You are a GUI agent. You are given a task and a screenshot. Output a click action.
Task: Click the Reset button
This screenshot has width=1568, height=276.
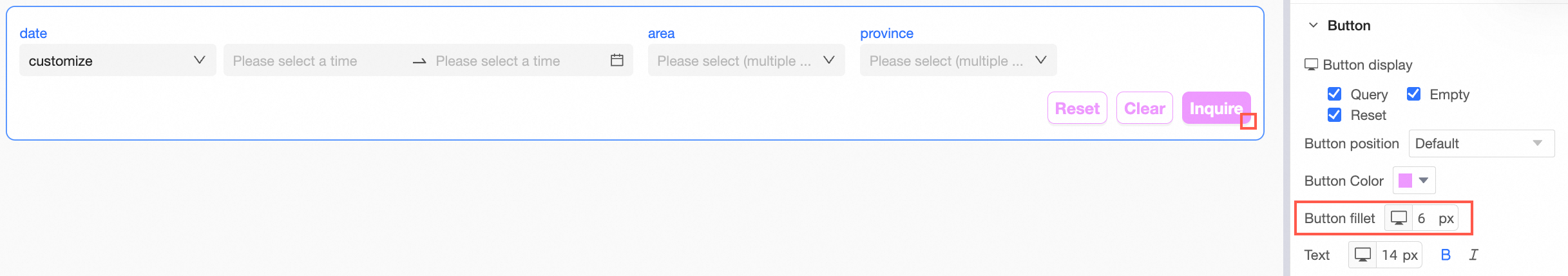click(x=1077, y=108)
